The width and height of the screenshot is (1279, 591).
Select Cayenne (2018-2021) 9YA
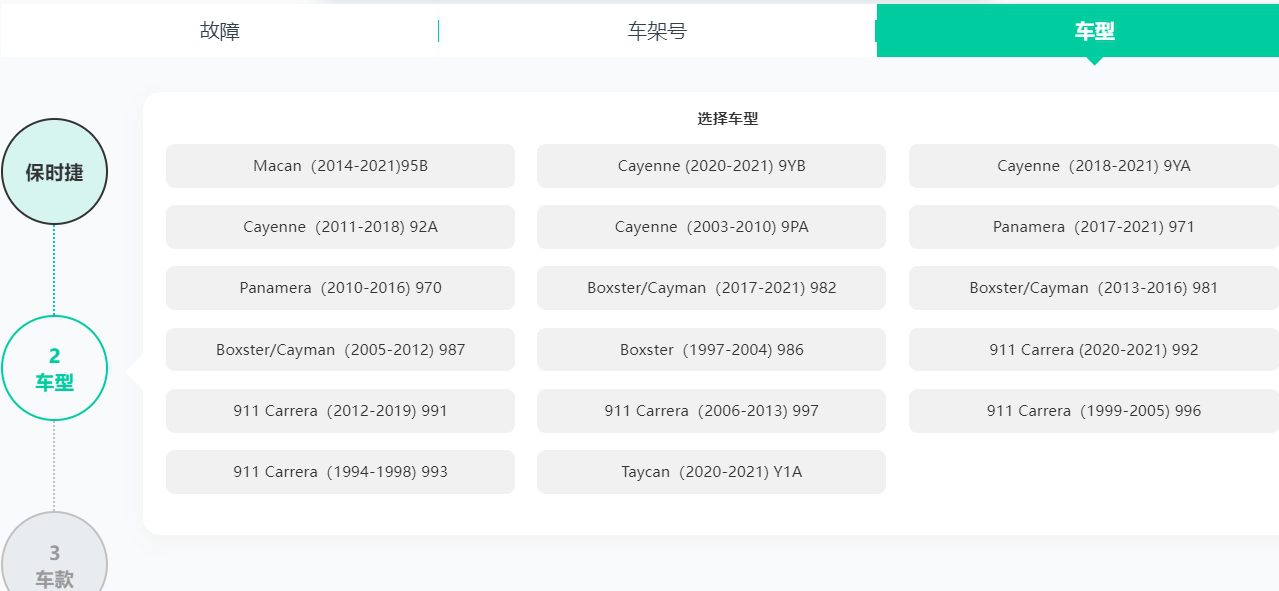click(1092, 166)
